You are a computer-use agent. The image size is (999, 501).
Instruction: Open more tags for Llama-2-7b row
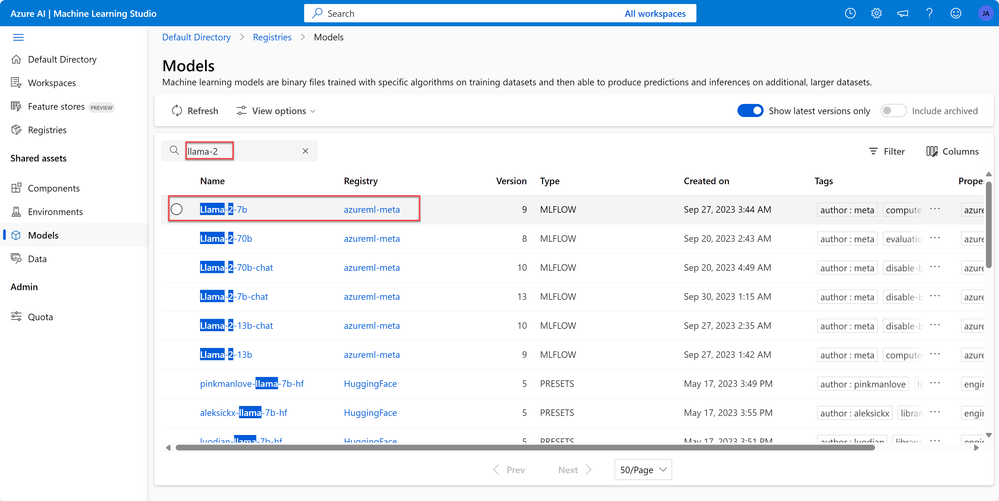tap(935, 209)
